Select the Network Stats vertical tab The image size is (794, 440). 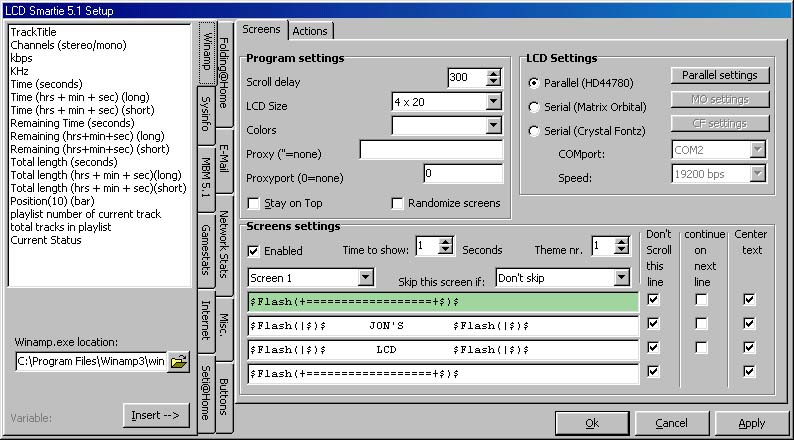226,243
